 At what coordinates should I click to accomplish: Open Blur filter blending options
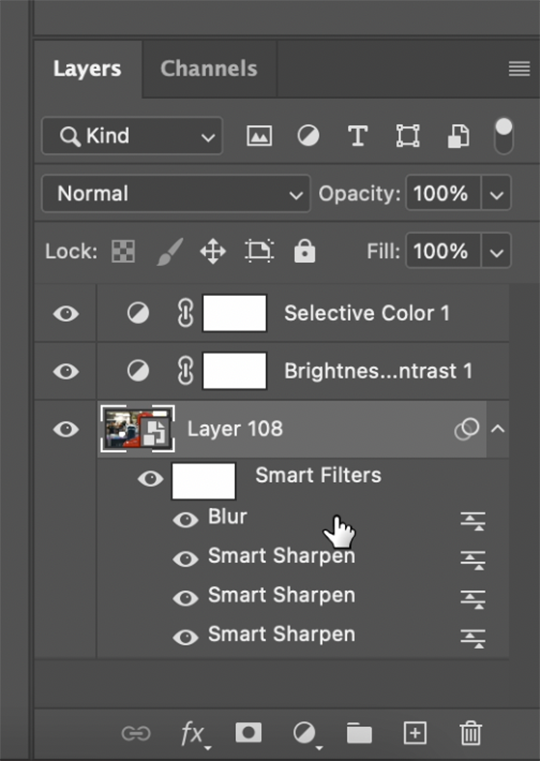473,521
